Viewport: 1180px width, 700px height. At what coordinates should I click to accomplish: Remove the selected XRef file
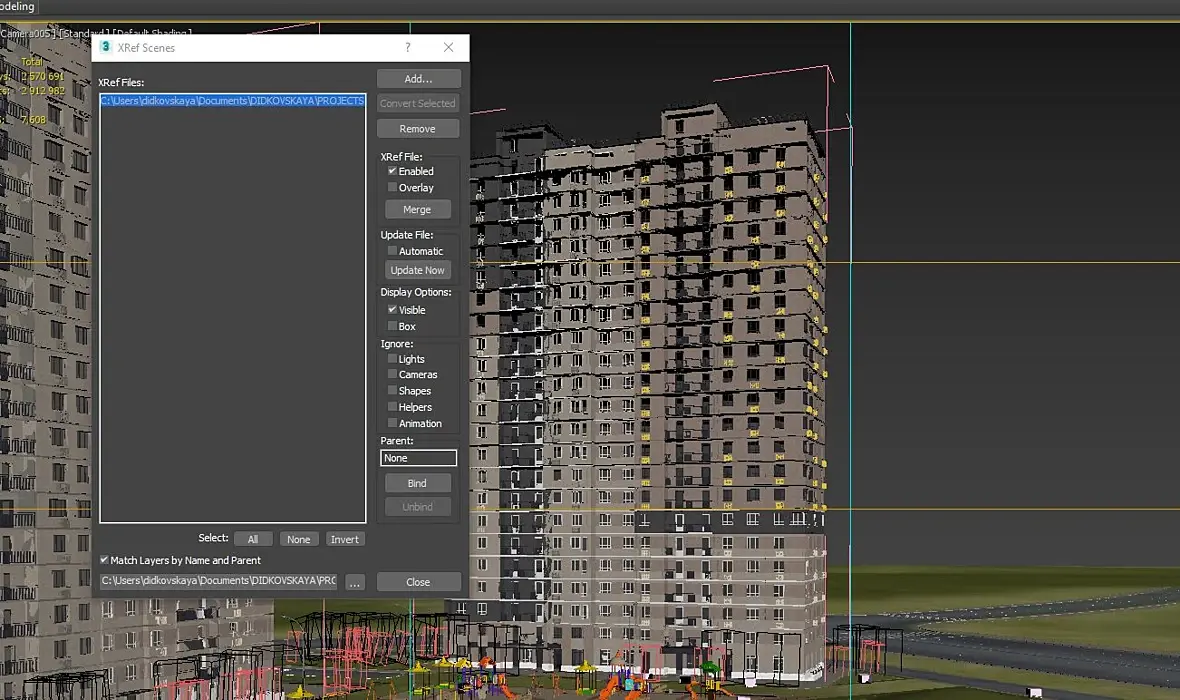coord(418,129)
